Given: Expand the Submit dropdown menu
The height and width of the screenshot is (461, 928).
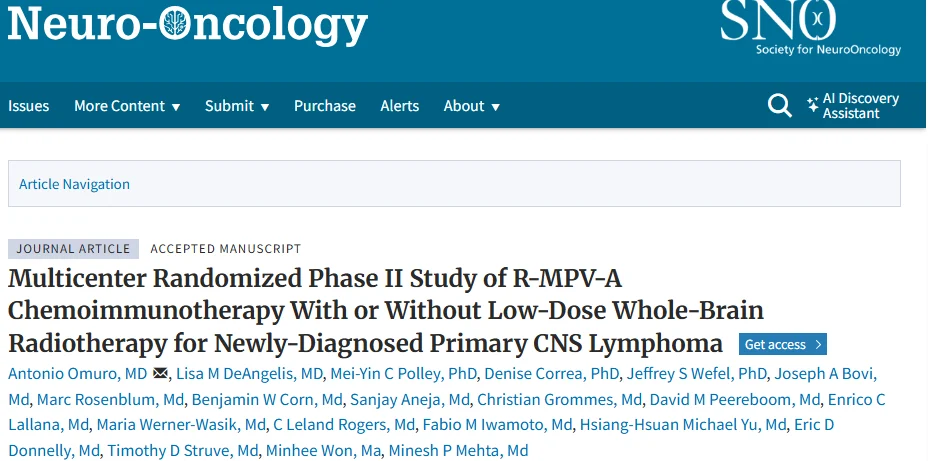Looking at the screenshot, I should (237, 106).
